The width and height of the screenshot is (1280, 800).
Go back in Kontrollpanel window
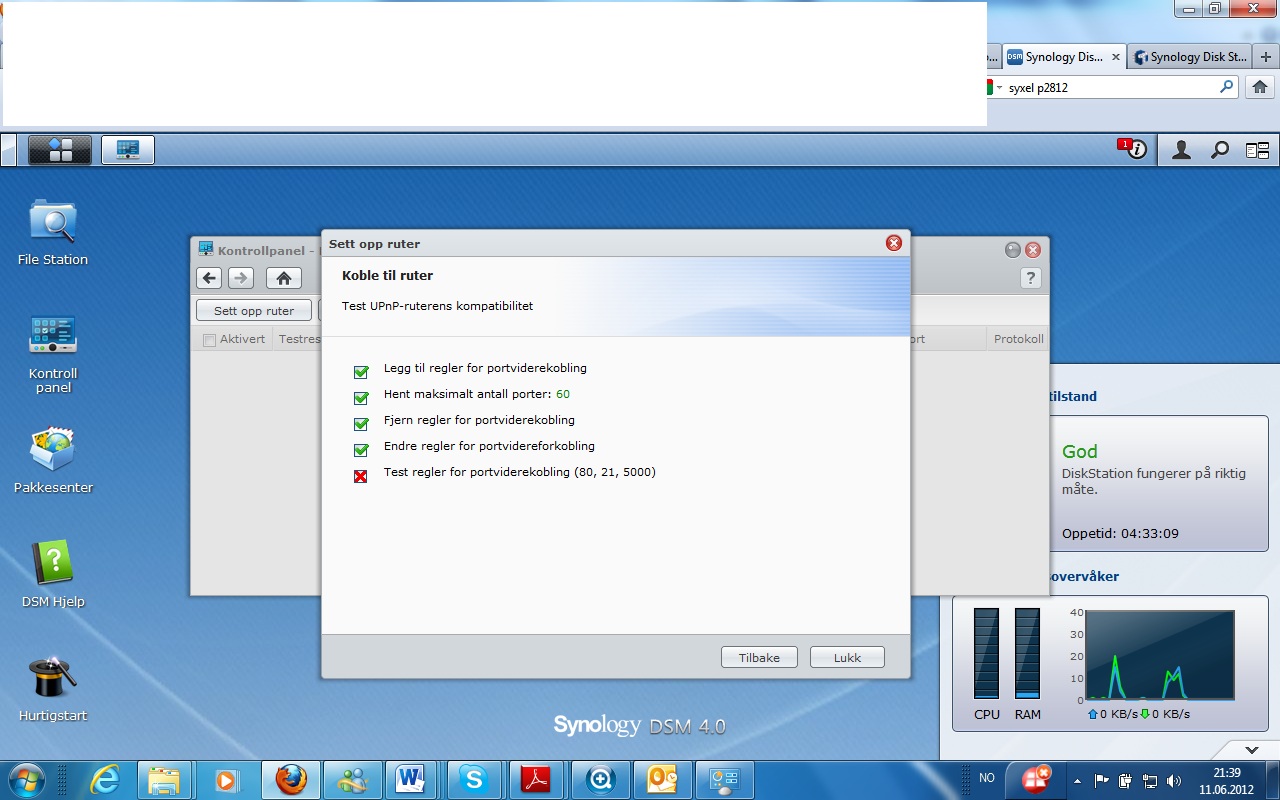coord(209,278)
